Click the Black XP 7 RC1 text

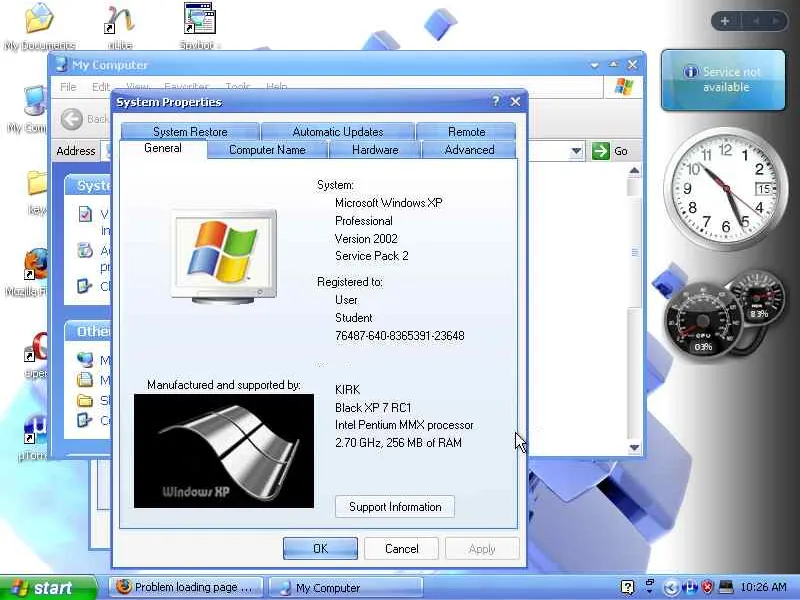click(x=373, y=408)
